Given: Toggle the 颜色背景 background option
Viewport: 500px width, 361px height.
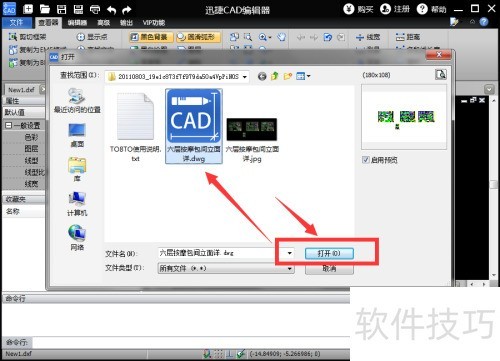Looking at the screenshot, I should (x=151, y=37).
